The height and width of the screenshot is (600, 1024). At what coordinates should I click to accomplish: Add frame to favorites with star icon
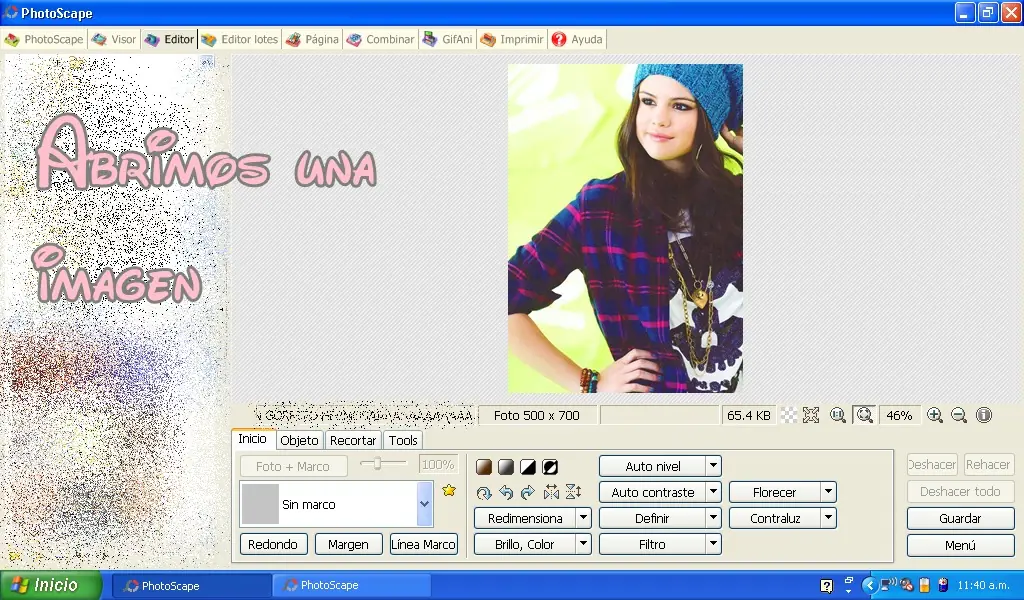449,490
